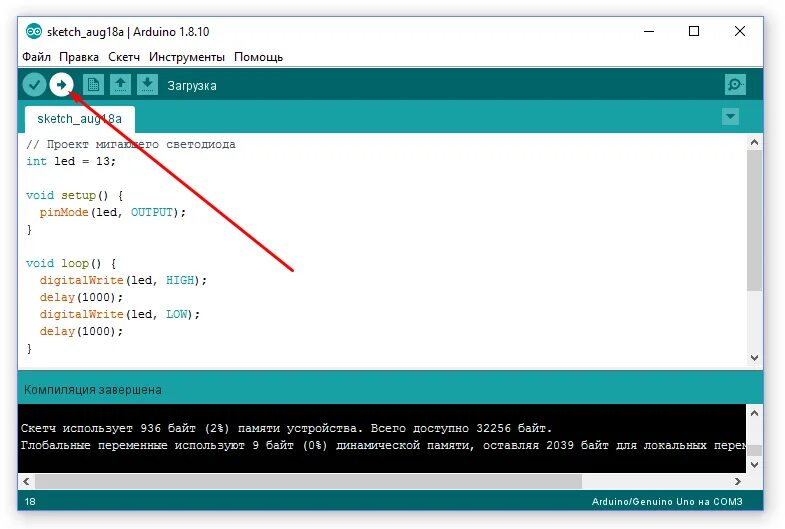Click the 'void setup() {' line
This screenshot has width=785, height=529.
pyautogui.click(x=75, y=195)
